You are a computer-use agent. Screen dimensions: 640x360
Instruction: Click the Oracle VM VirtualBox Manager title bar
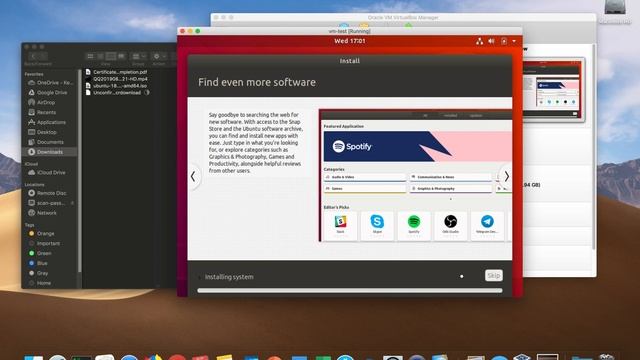(x=403, y=18)
